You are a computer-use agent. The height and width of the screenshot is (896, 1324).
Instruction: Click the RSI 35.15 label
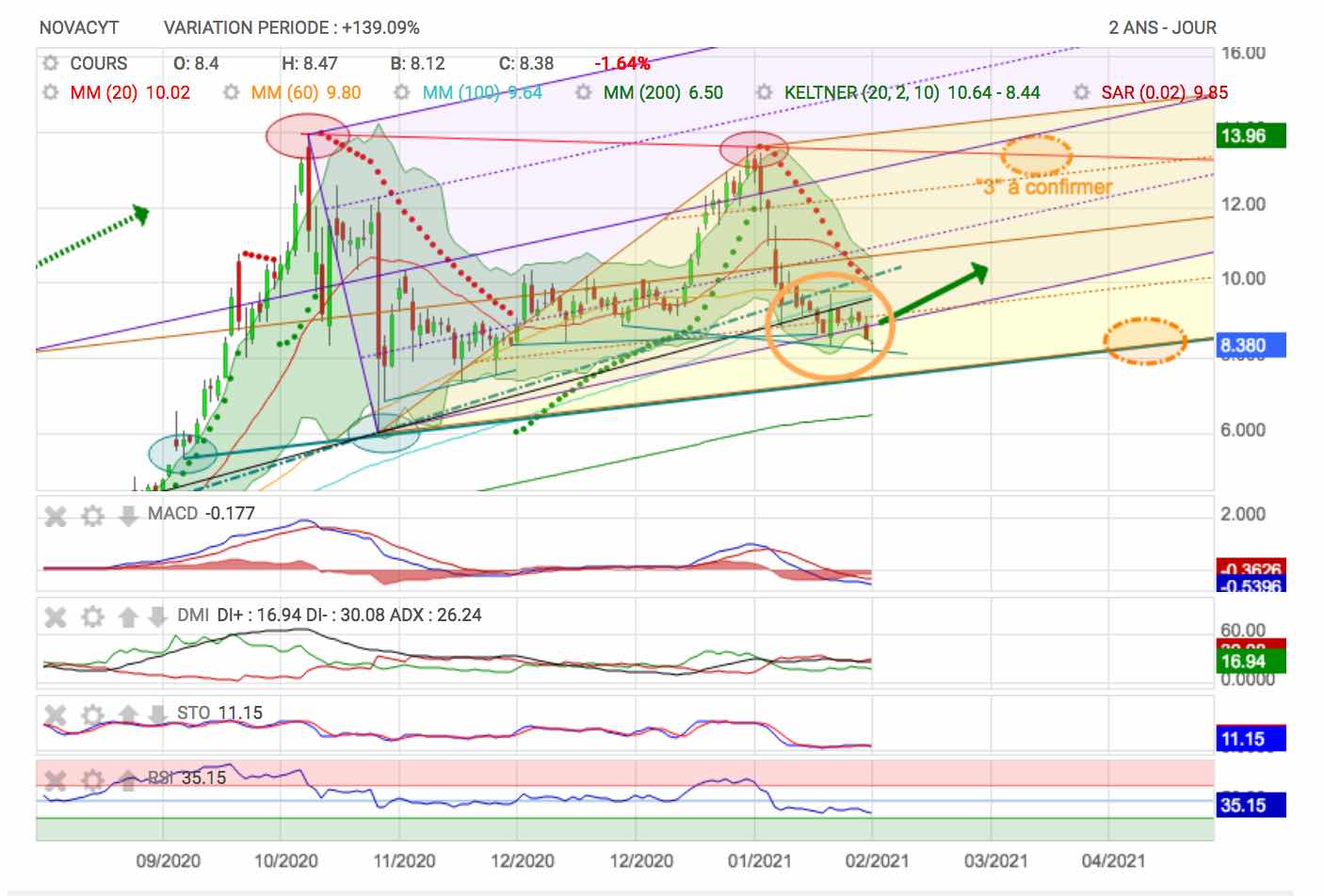tap(187, 778)
